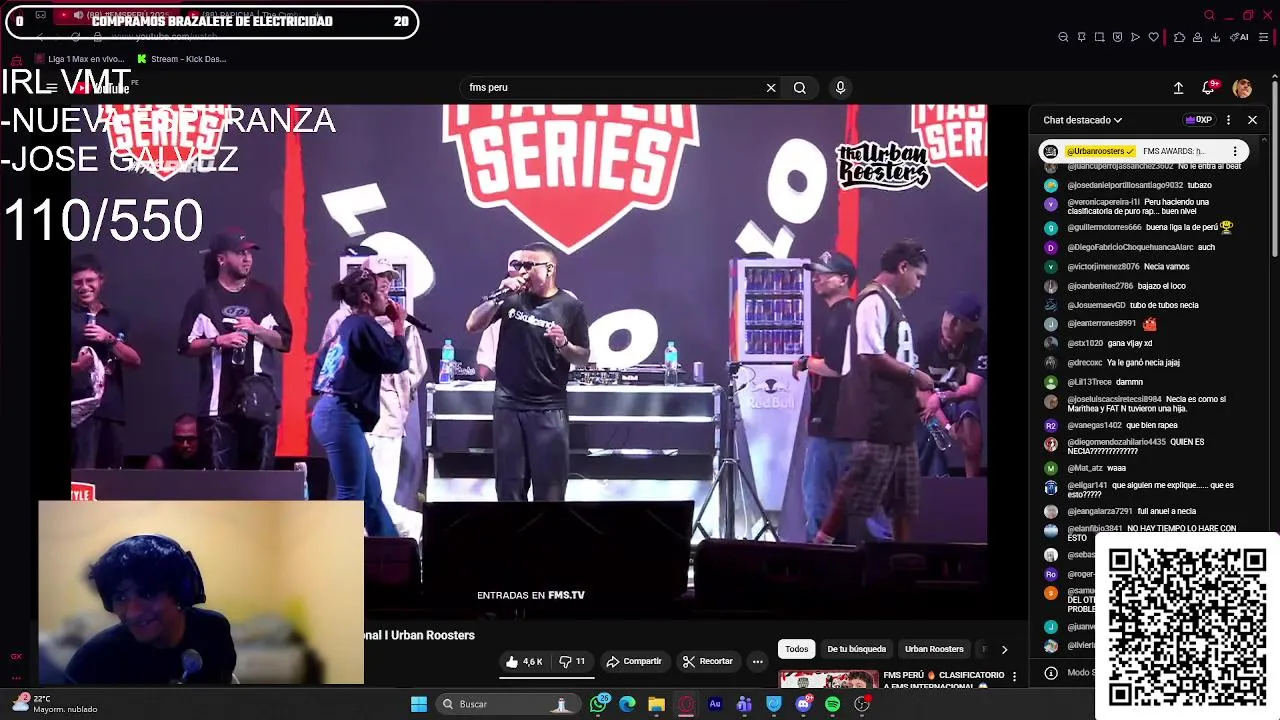Open Liga 1 Max en vivo bookmark
This screenshot has height=720, width=1280.
(78, 59)
